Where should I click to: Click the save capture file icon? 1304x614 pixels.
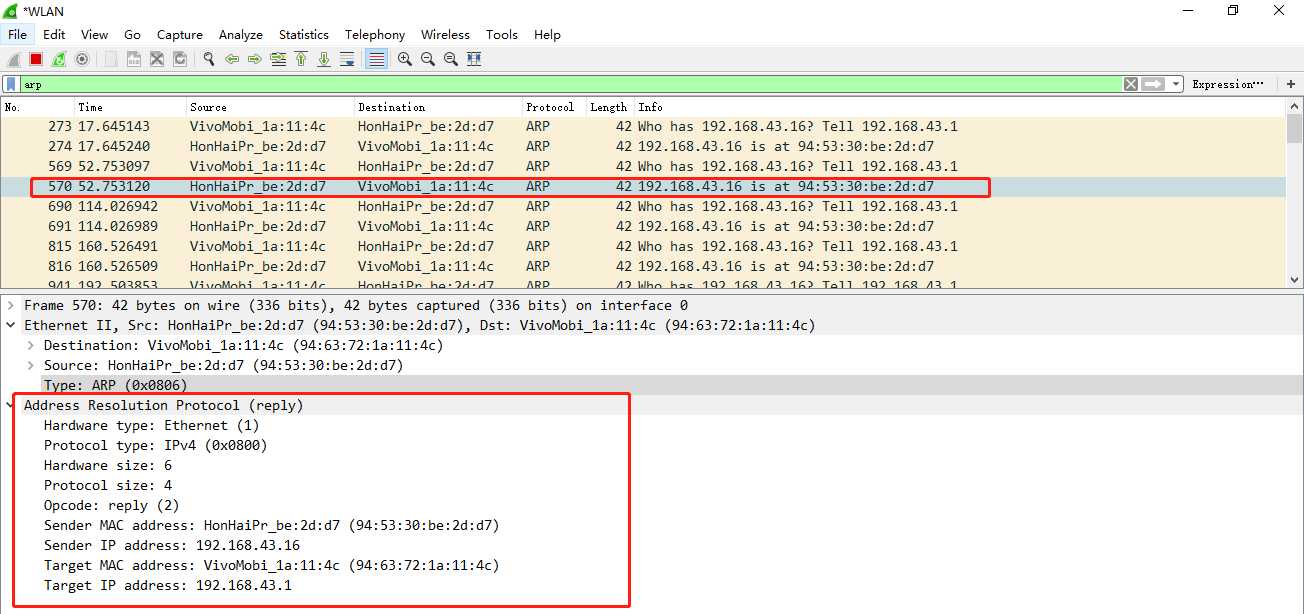133,60
